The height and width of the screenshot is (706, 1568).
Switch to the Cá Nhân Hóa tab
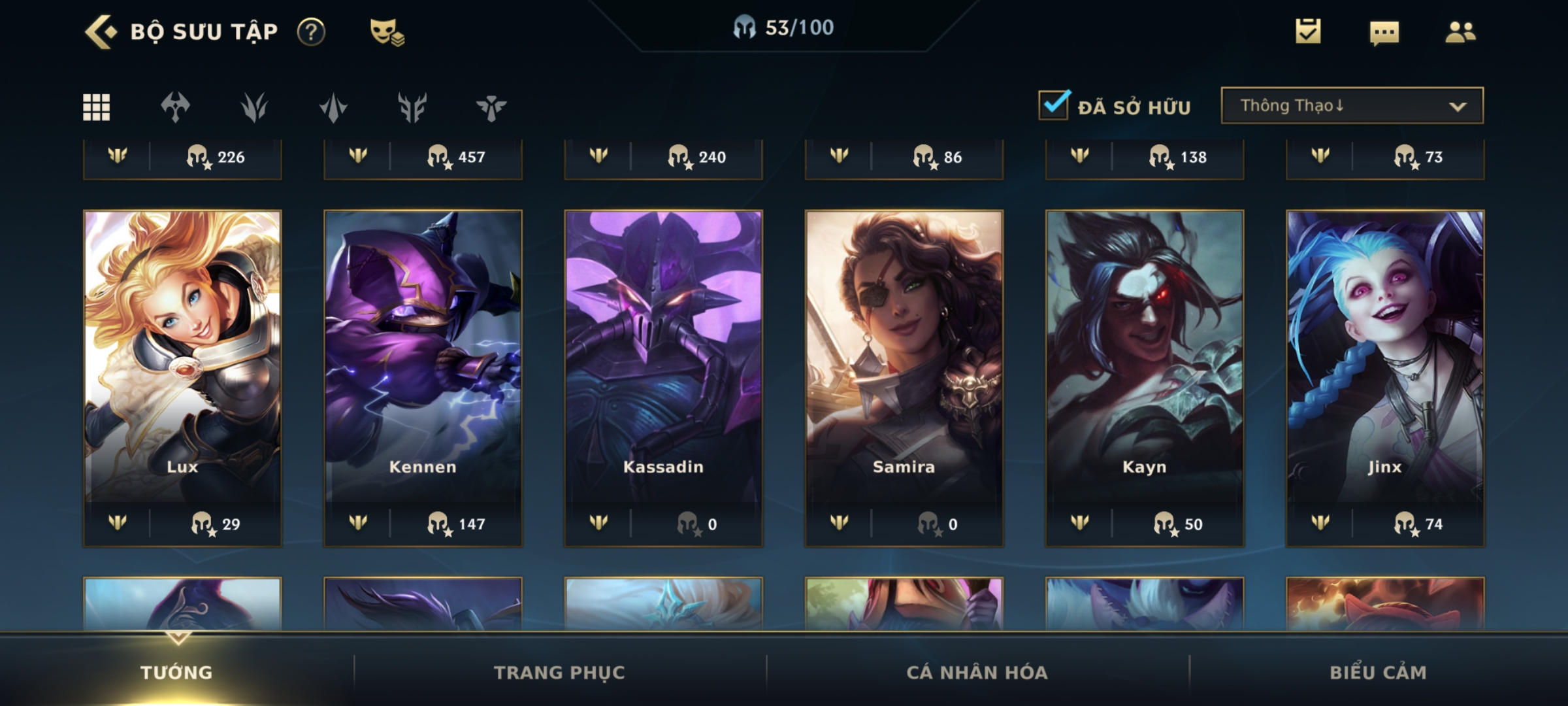click(x=977, y=672)
